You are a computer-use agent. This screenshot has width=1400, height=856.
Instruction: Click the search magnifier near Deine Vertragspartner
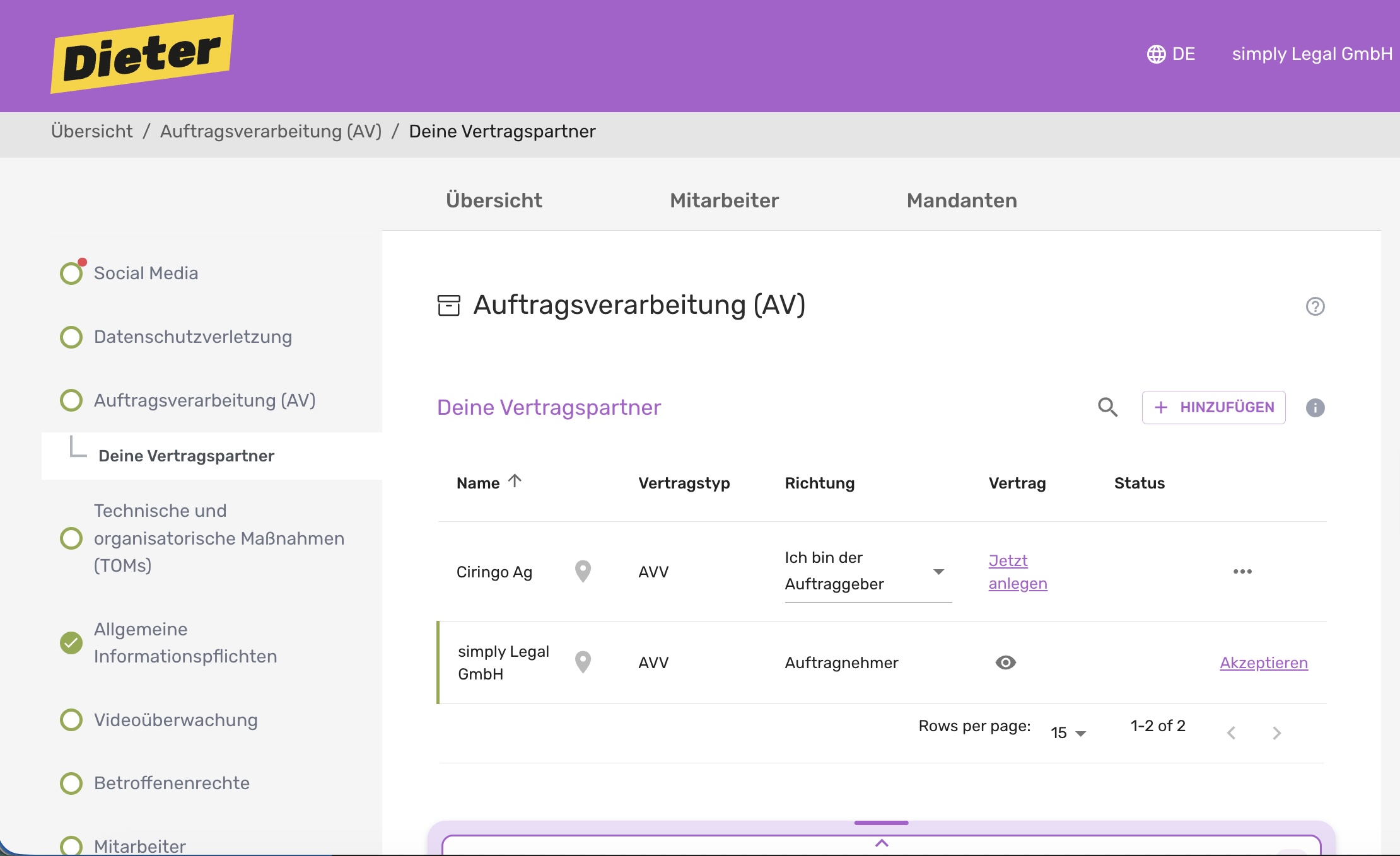[1108, 407]
